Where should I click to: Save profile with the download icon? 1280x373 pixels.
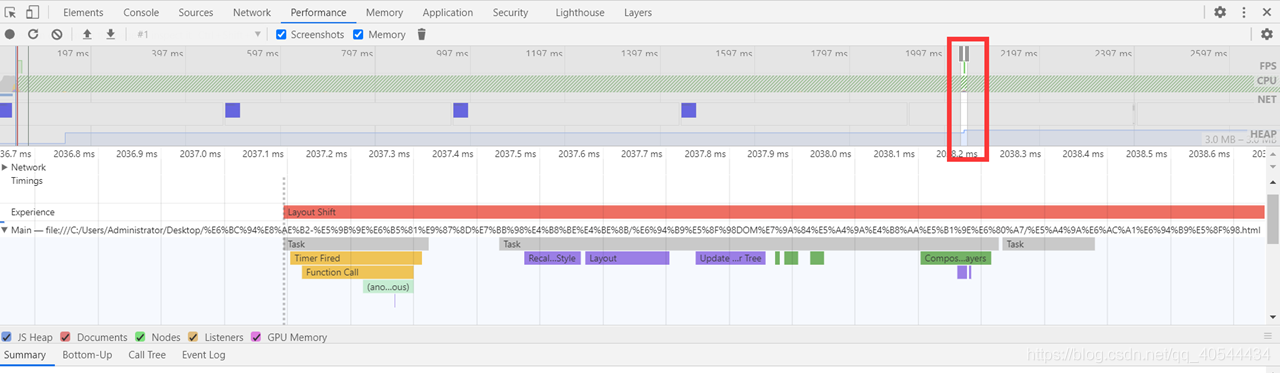point(110,34)
